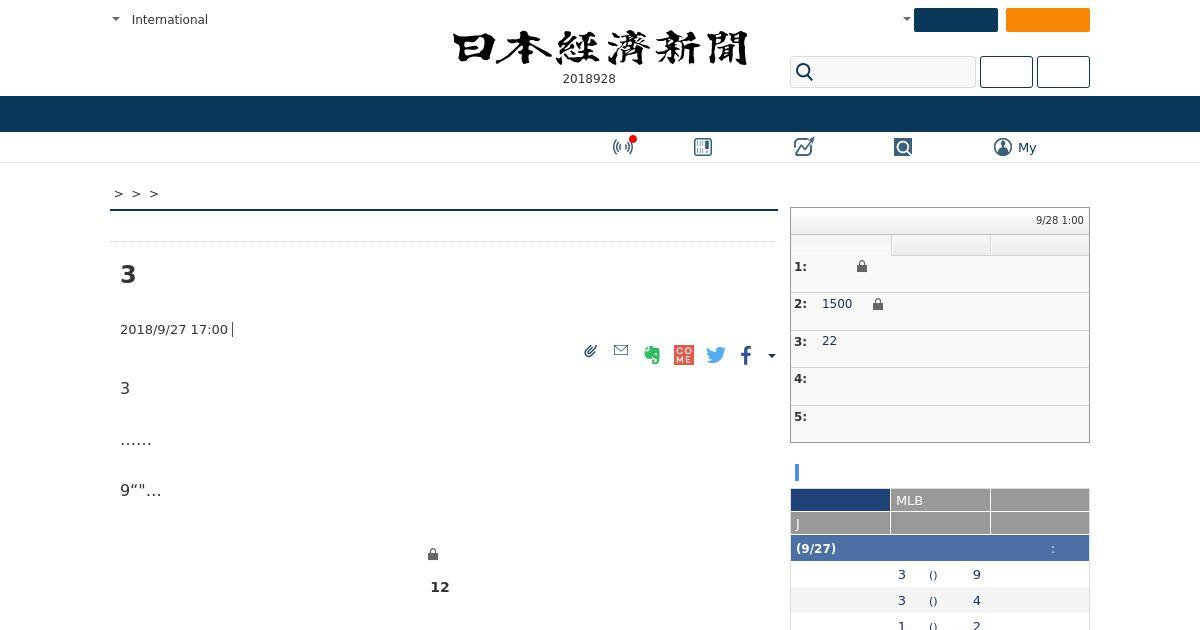The width and height of the screenshot is (1200, 630).
Task: Save article with the paperclip icon
Action: pyautogui.click(x=591, y=351)
